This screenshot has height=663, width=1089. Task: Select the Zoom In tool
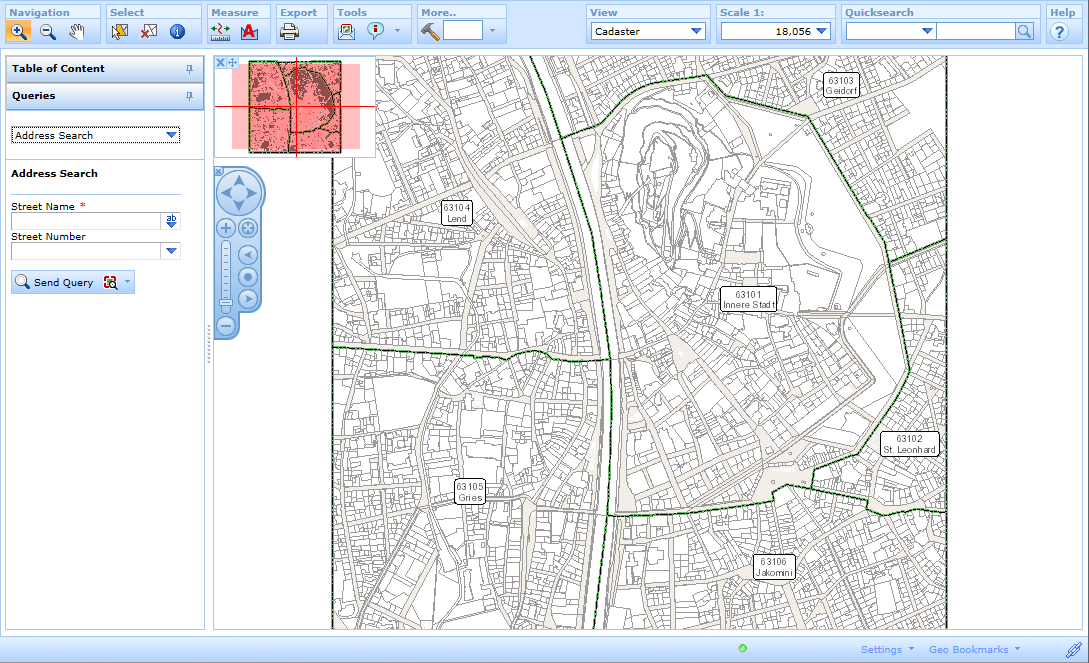[x=19, y=31]
